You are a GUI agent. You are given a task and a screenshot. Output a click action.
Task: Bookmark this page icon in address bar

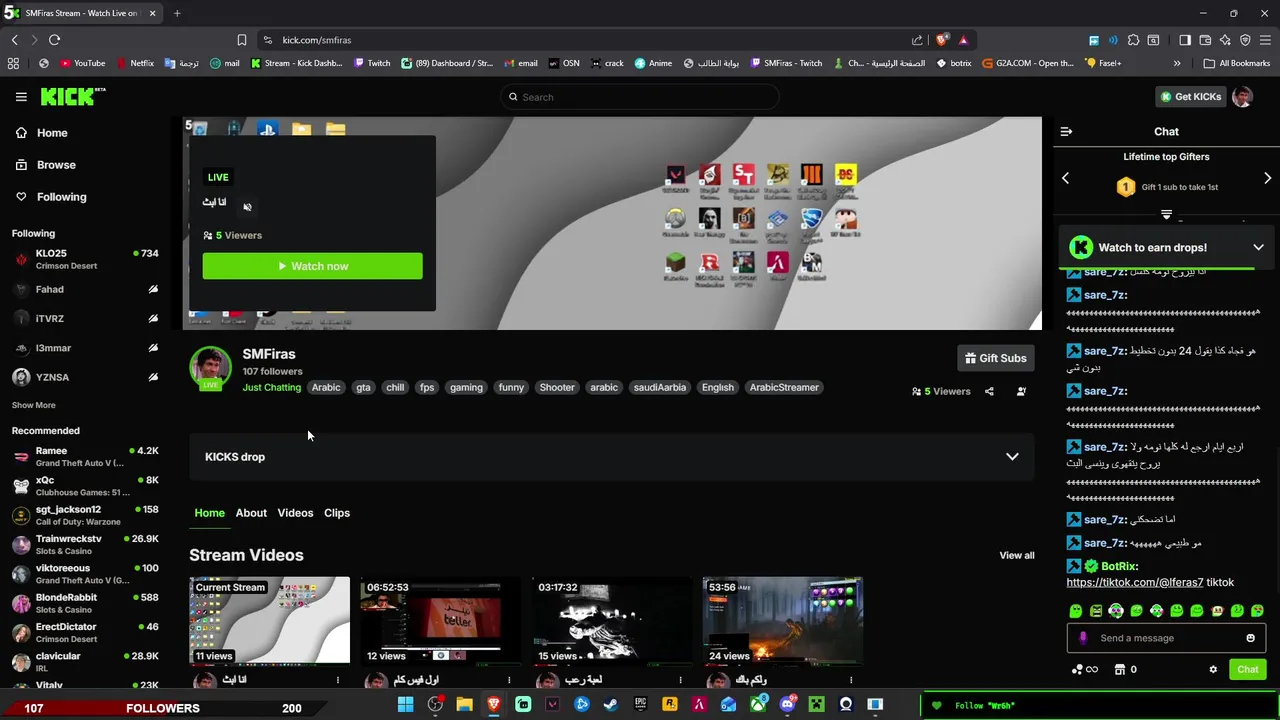point(241,40)
